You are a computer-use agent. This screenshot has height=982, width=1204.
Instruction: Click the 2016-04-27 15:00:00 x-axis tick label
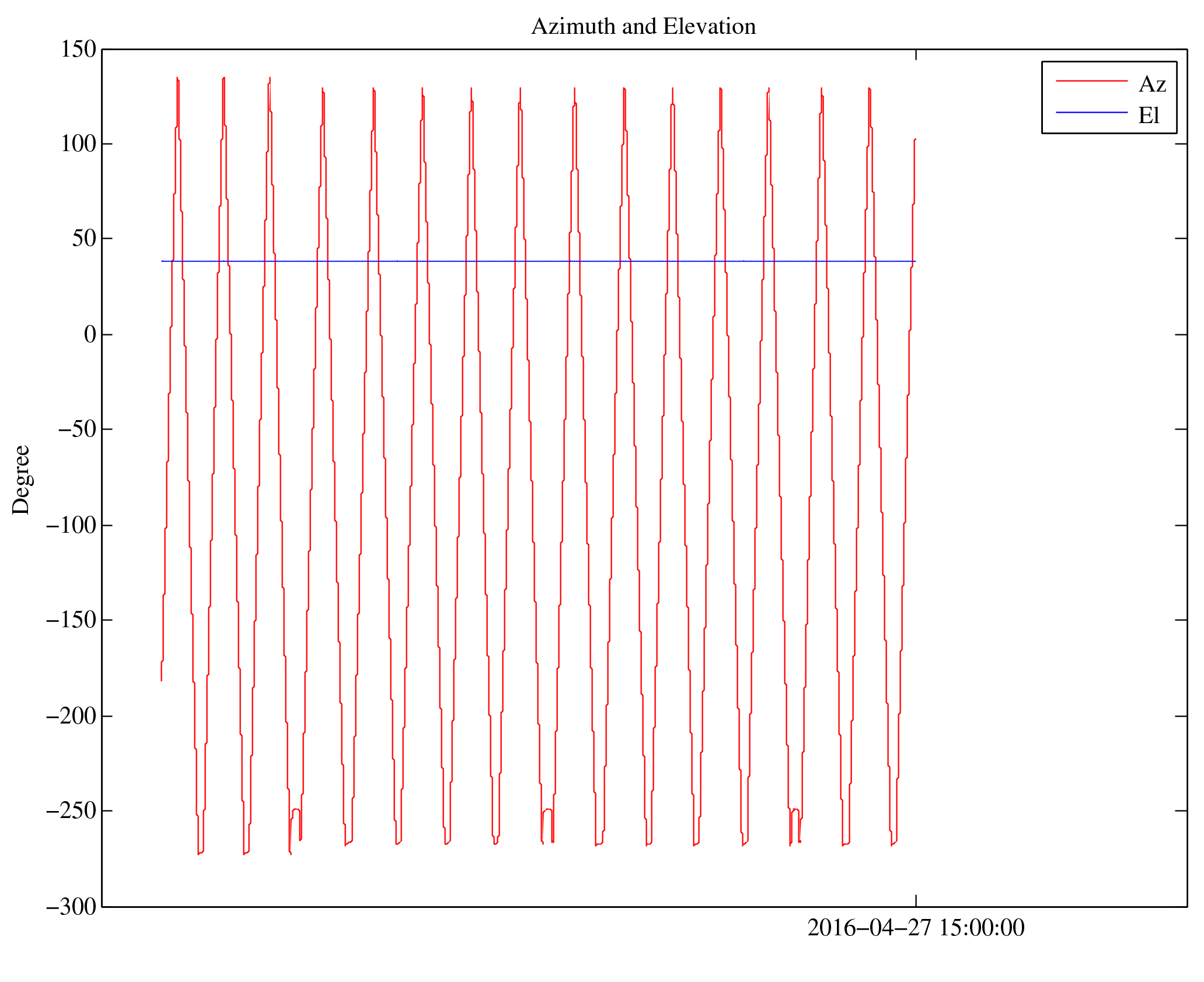click(915, 928)
